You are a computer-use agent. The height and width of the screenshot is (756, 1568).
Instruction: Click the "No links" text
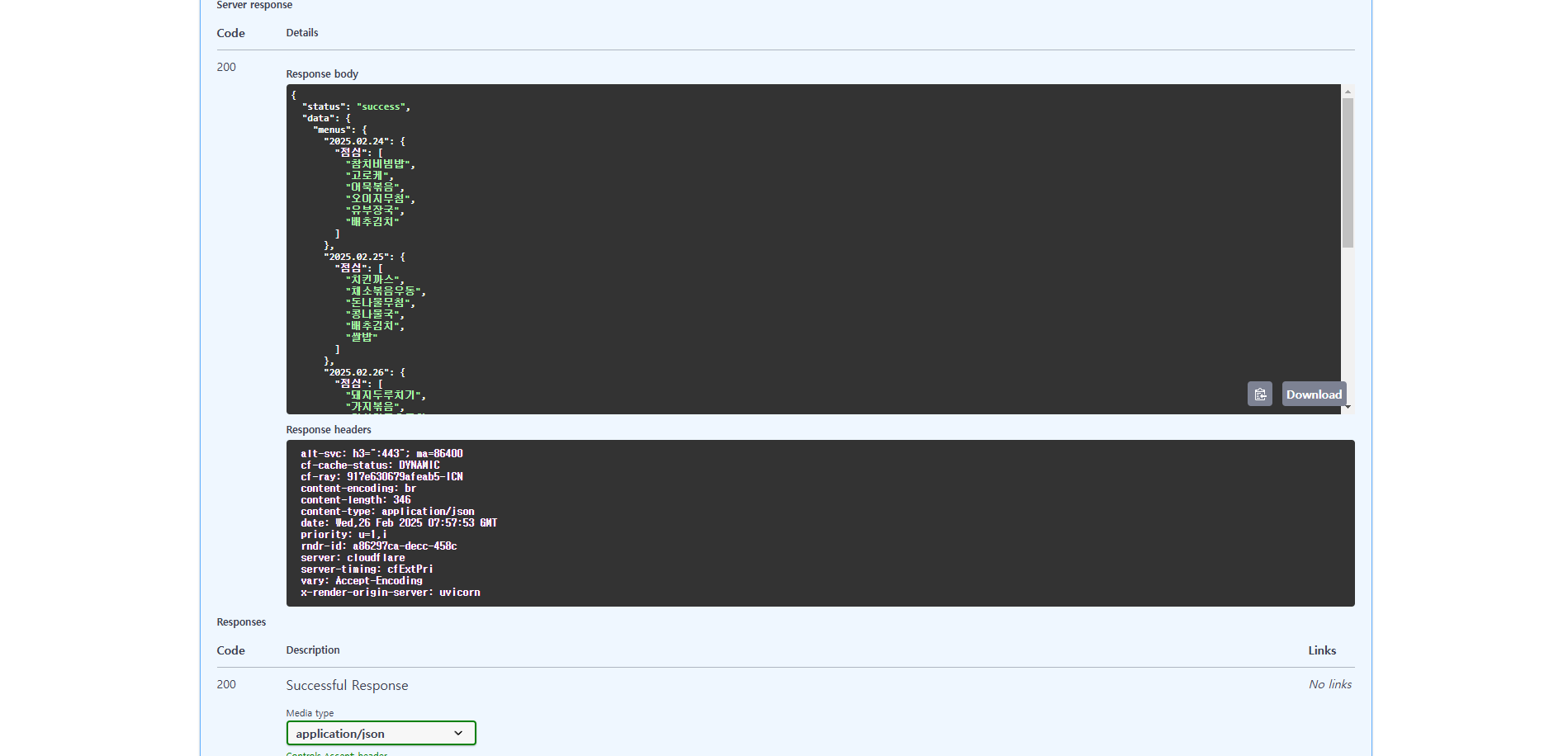tap(1330, 684)
